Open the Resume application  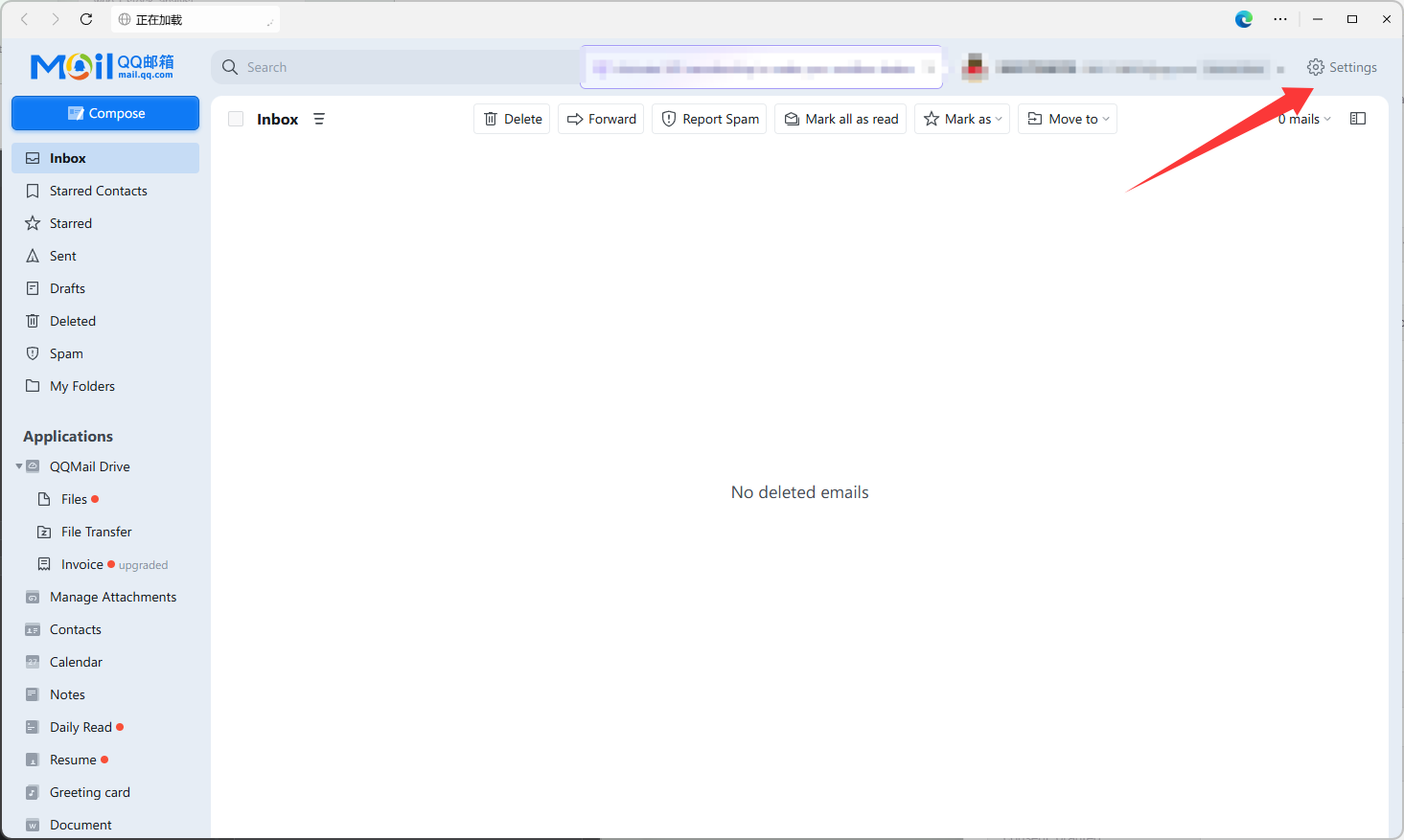(x=105, y=760)
